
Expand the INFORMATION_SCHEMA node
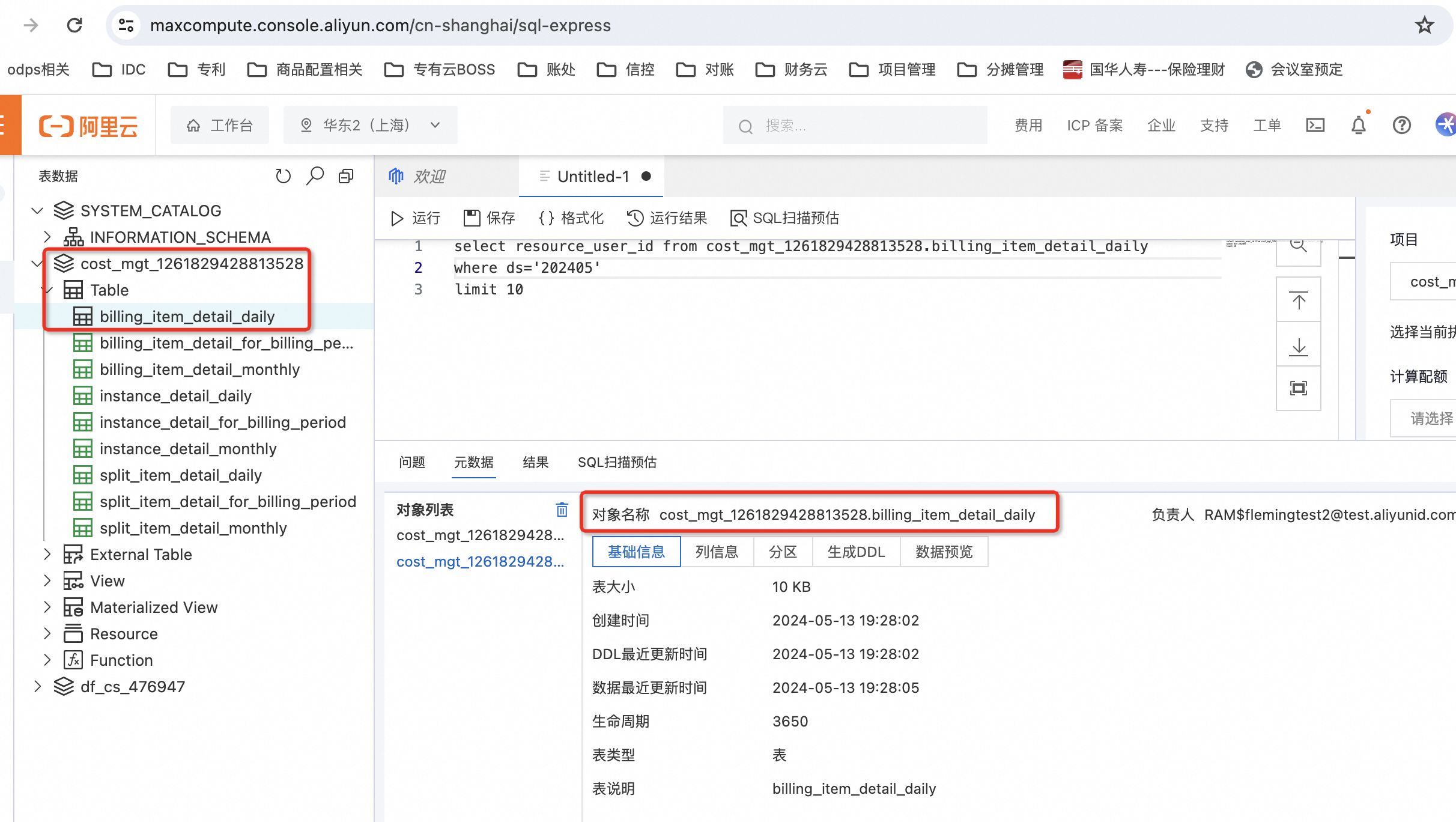pos(47,237)
